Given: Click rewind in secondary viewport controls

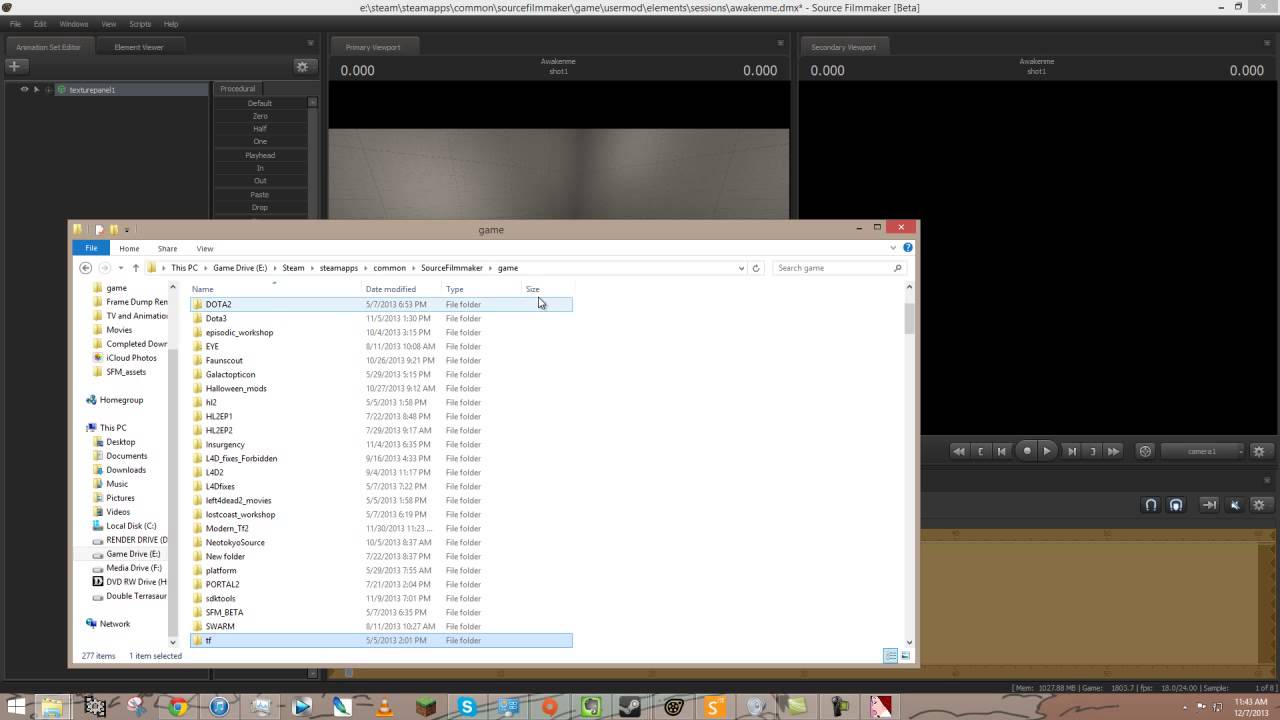Looking at the screenshot, I should (959, 451).
